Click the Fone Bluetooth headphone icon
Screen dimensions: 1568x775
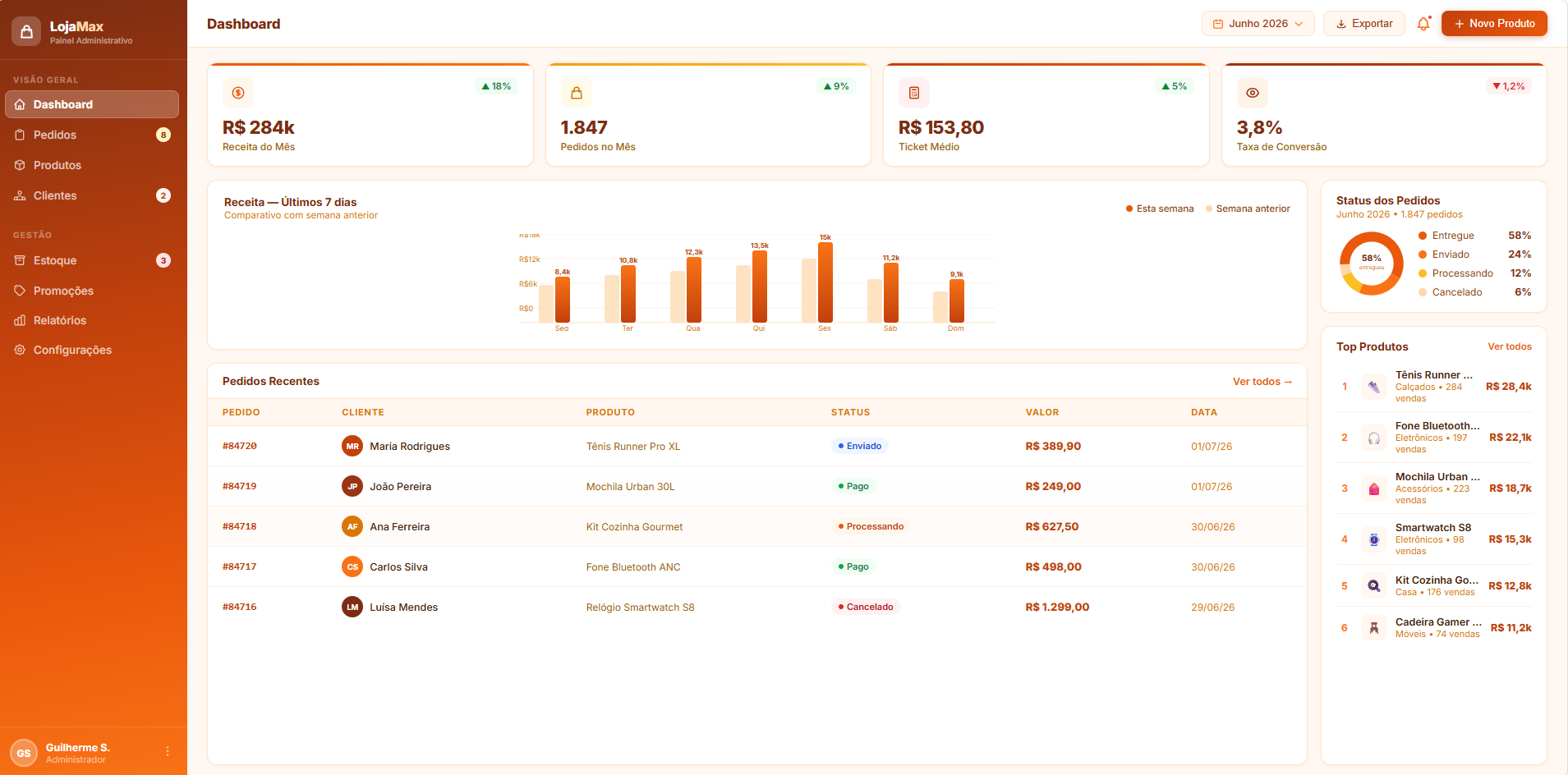(1374, 438)
